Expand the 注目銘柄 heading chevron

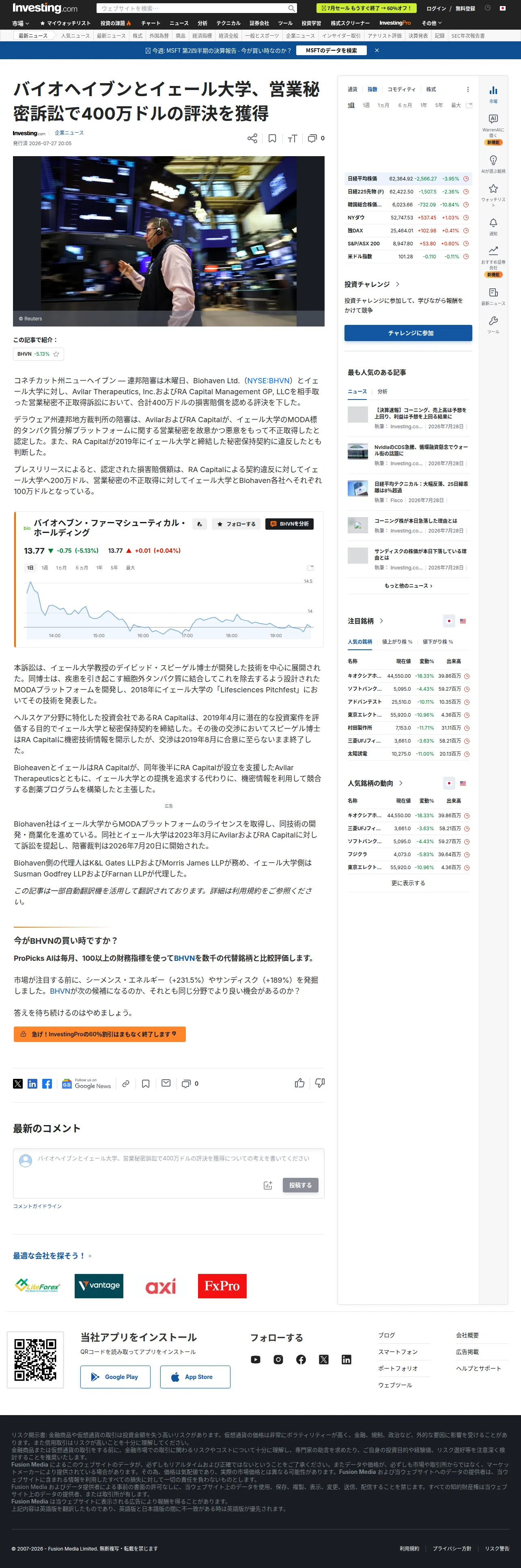(x=381, y=621)
